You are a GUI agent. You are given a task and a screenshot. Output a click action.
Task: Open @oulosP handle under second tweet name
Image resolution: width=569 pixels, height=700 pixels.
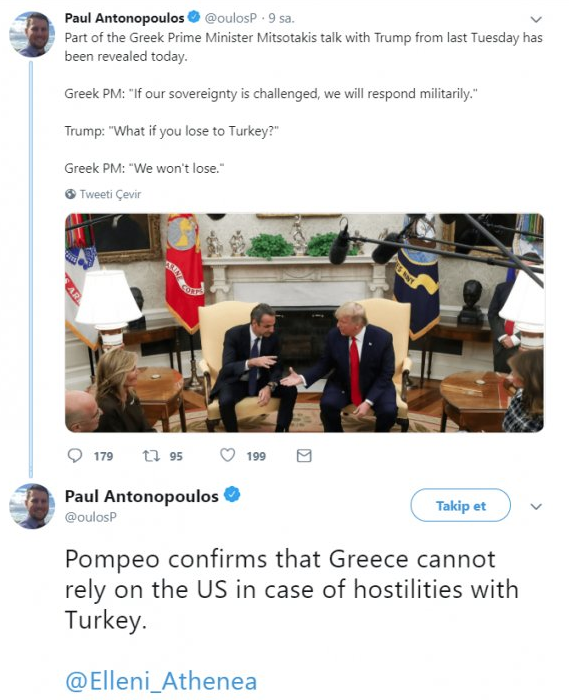point(91,517)
